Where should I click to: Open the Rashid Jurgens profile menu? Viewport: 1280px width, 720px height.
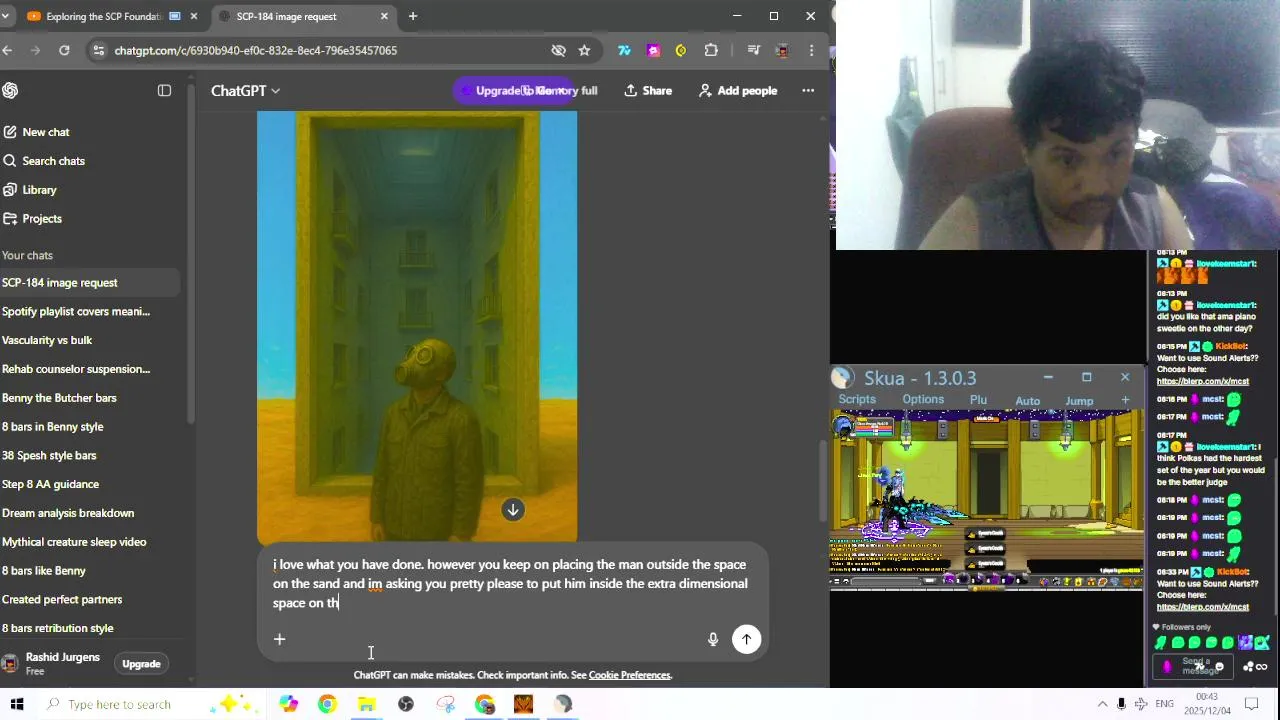pyautogui.click(x=52, y=664)
